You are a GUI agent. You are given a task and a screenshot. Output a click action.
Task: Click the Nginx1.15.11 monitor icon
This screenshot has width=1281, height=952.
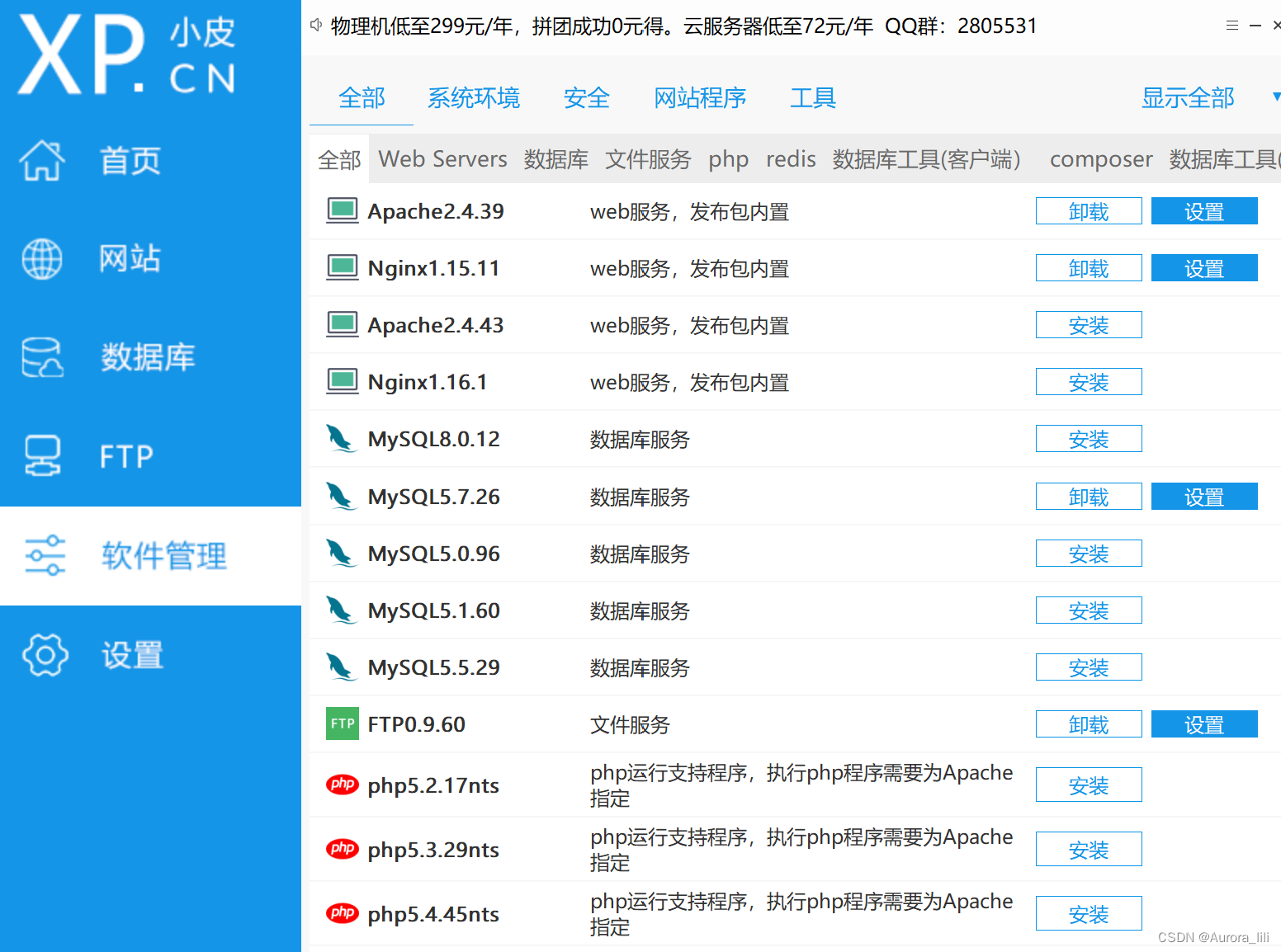[x=343, y=268]
